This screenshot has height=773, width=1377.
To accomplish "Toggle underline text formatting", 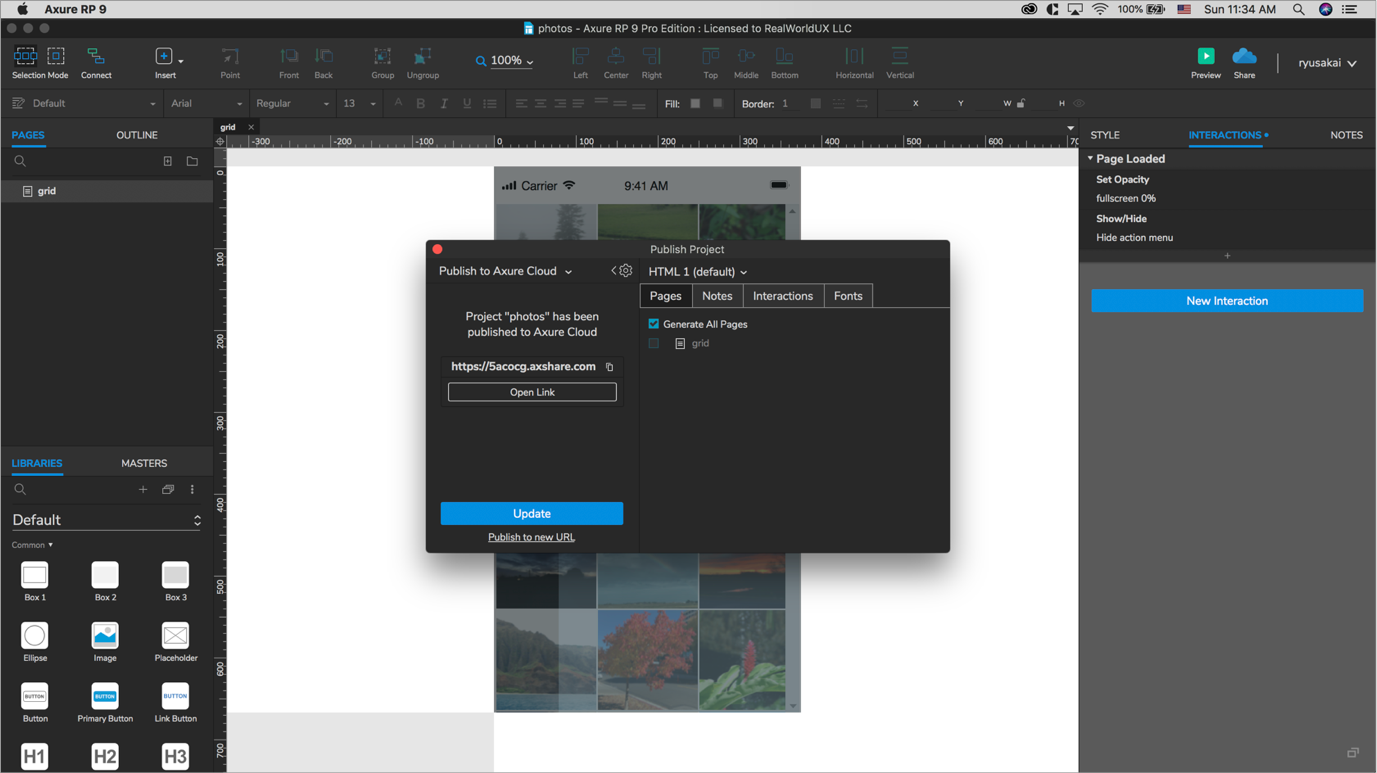I will pyautogui.click(x=467, y=104).
